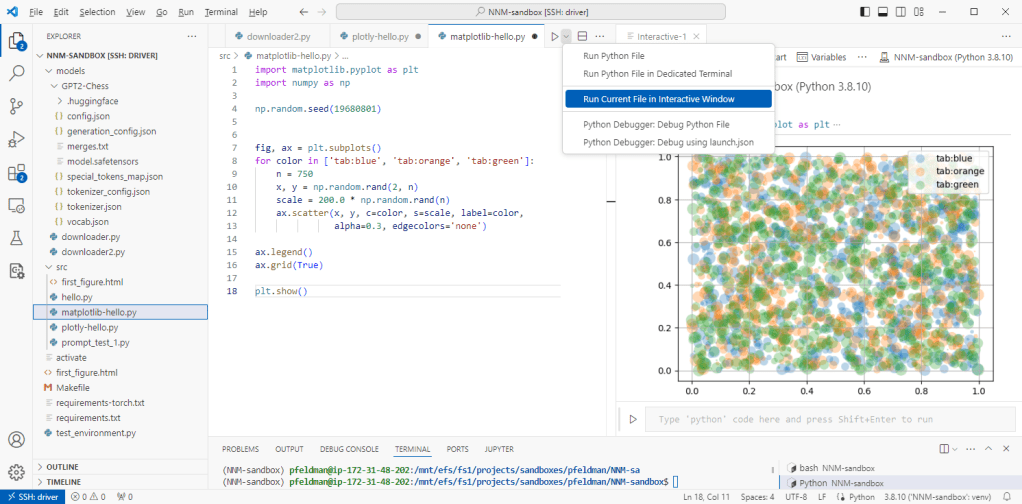Open the Source Control view
The height and width of the screenshot is (504, 1022).
tap(17, 106)
